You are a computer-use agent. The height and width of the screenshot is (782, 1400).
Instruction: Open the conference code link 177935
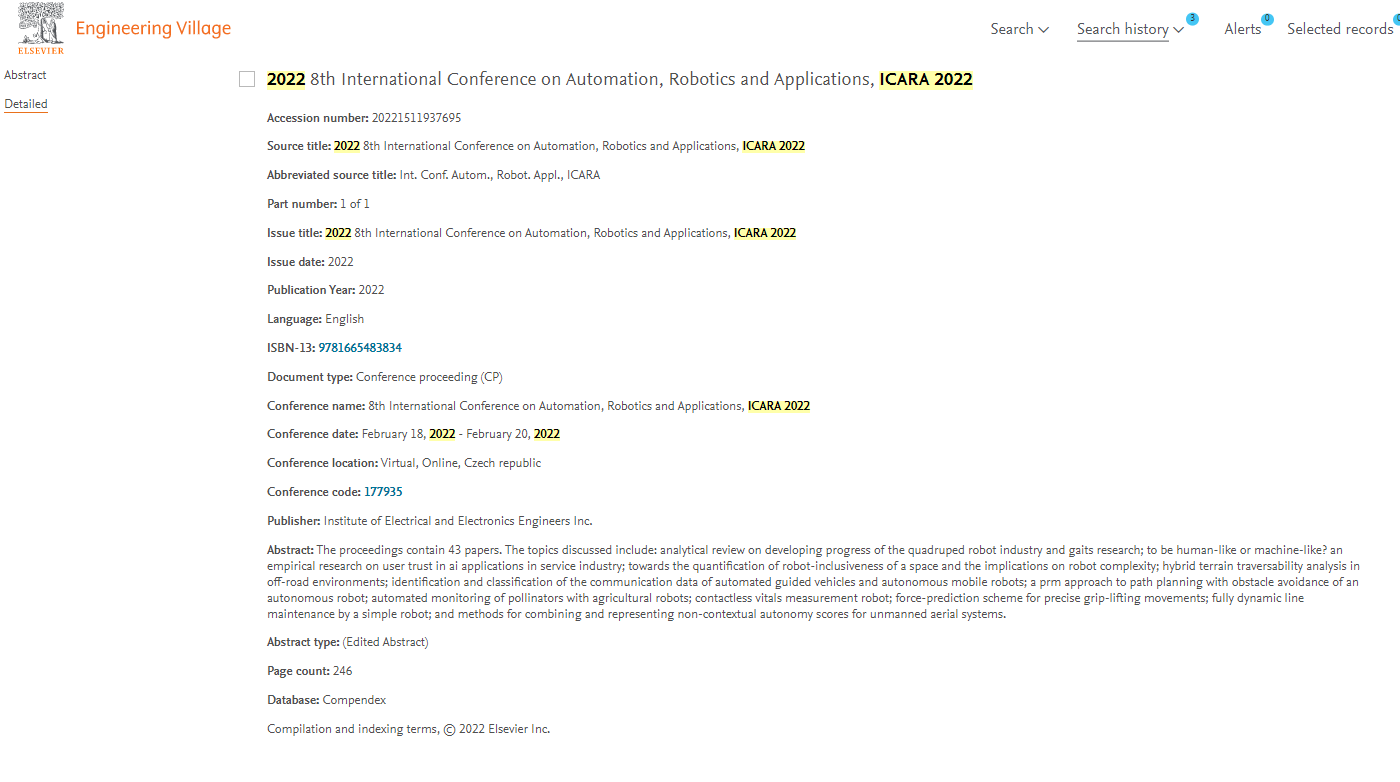[383, 492]
